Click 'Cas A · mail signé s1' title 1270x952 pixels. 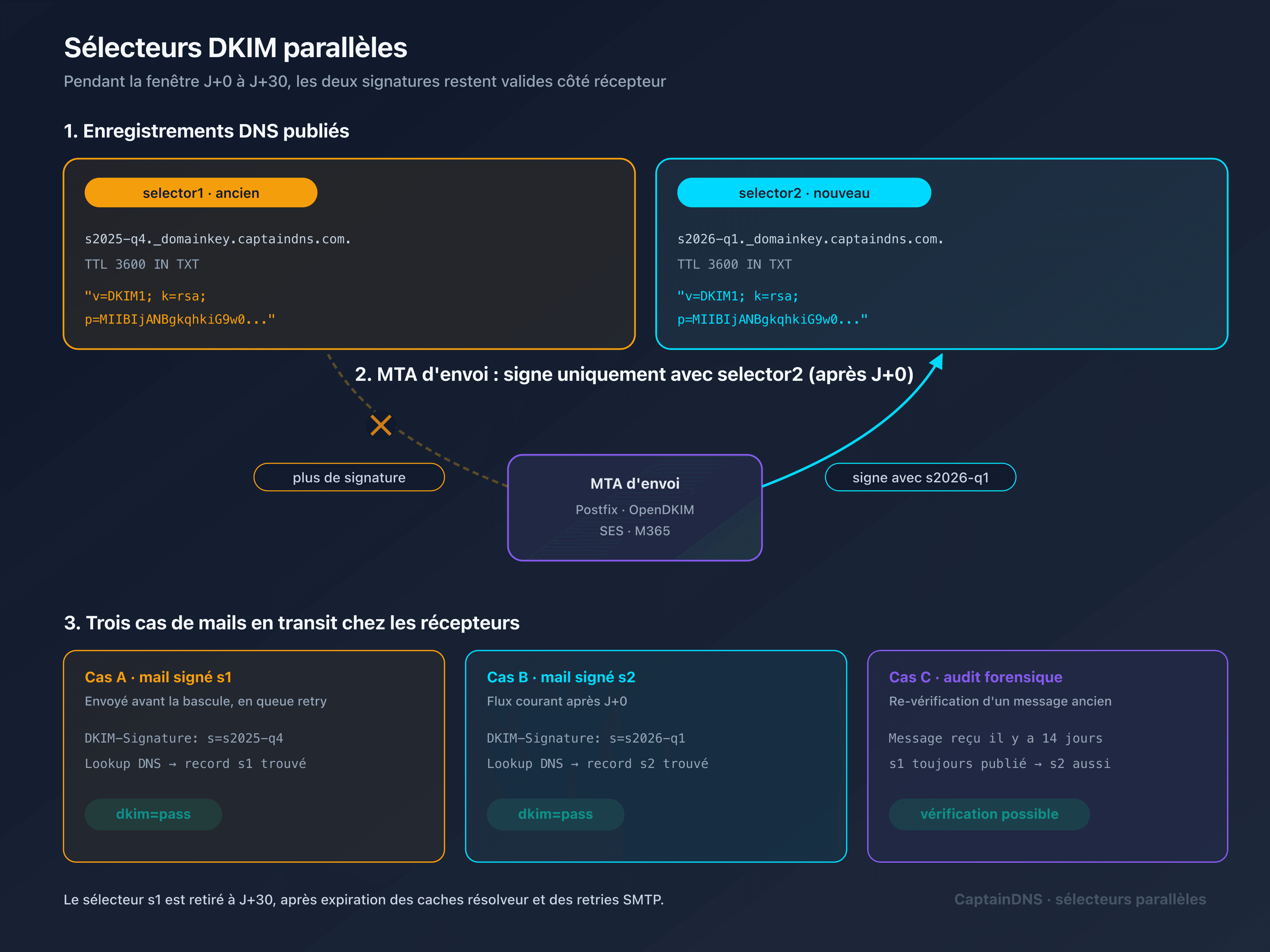(x=158, y=677)
